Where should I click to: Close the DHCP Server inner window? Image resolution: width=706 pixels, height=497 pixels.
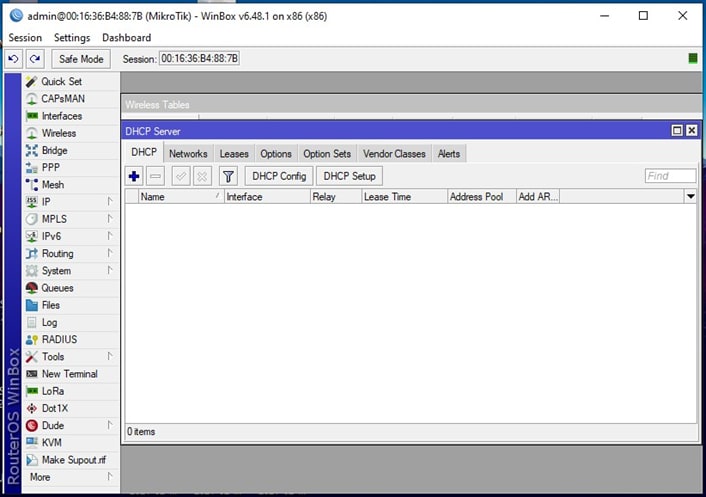tap(692, 131)
